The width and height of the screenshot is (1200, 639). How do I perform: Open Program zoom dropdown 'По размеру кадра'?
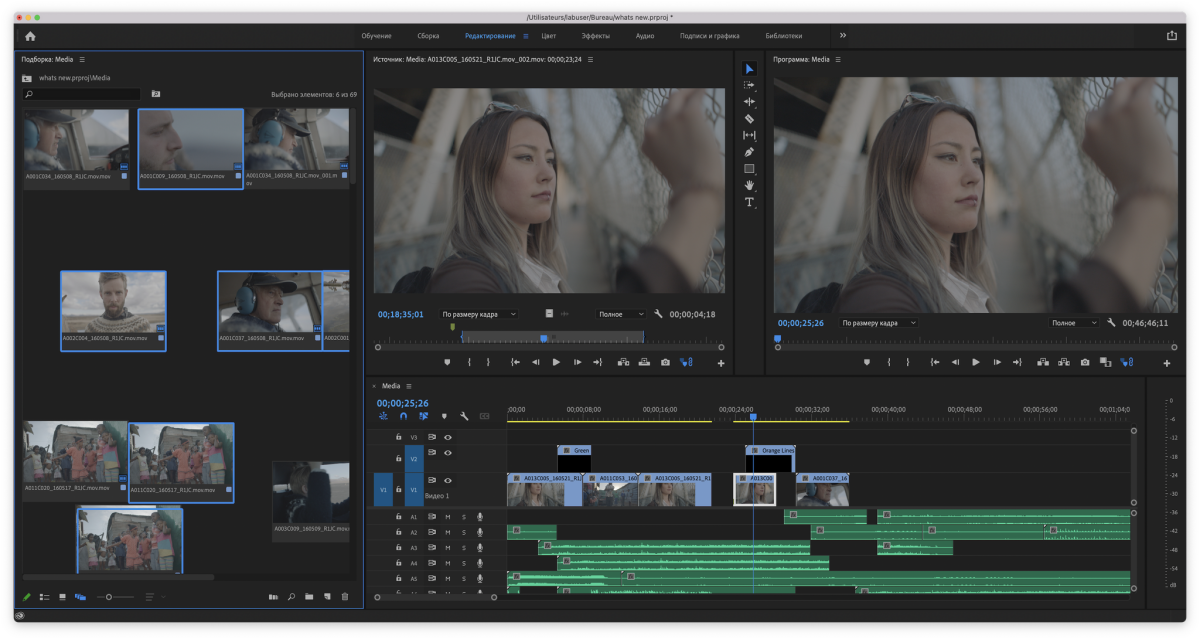point(879,323)
